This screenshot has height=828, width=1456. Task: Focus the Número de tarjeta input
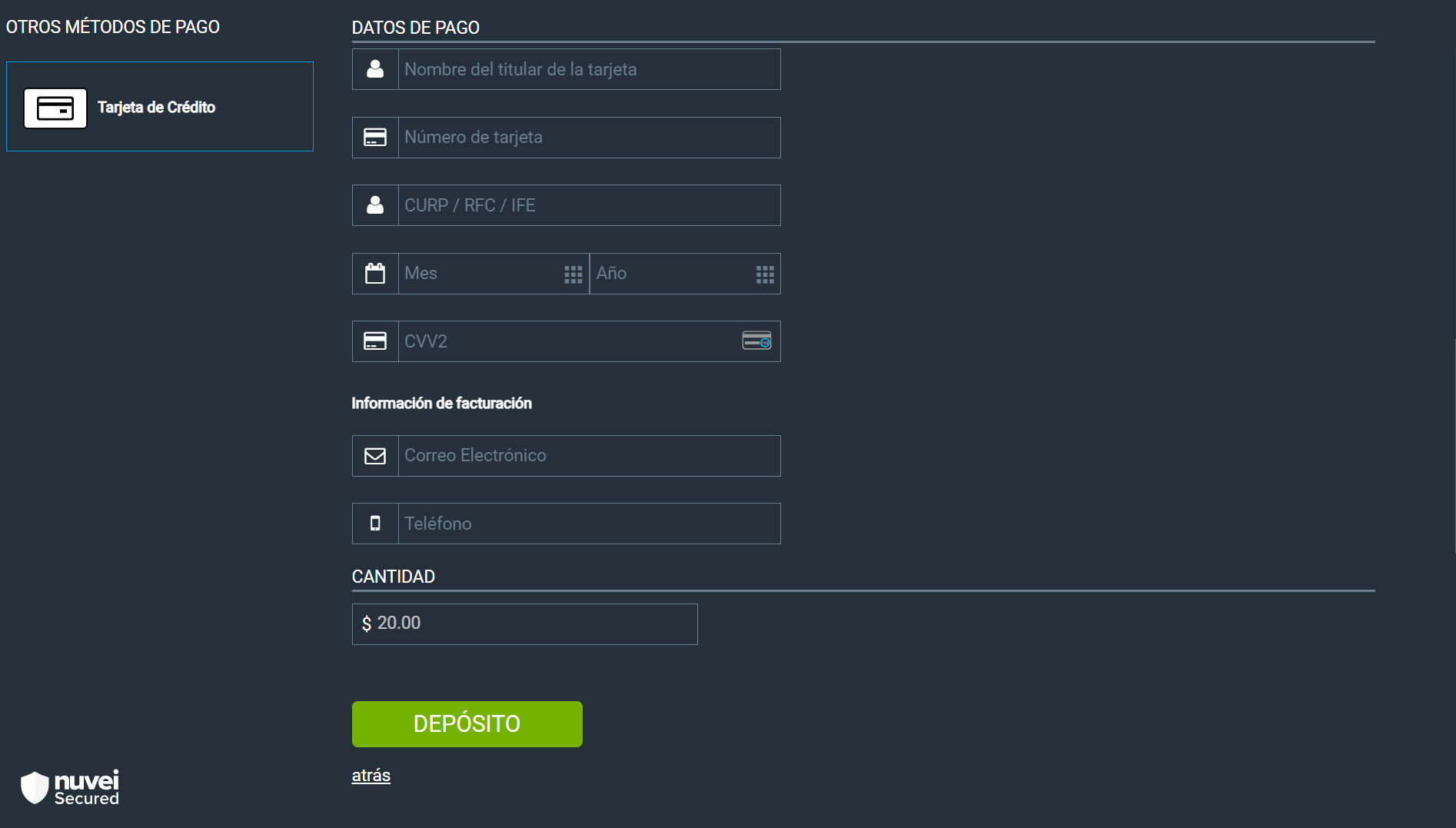589,138
